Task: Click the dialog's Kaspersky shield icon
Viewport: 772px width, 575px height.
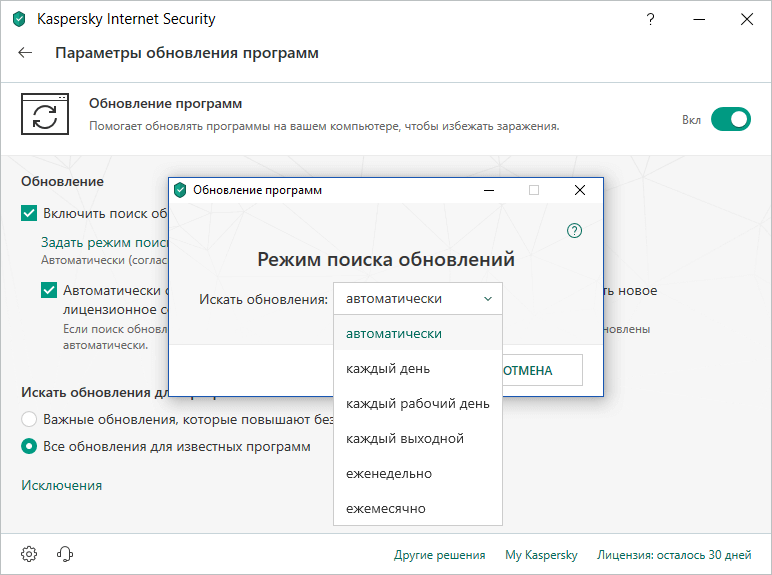Action: tap(180, 190)
